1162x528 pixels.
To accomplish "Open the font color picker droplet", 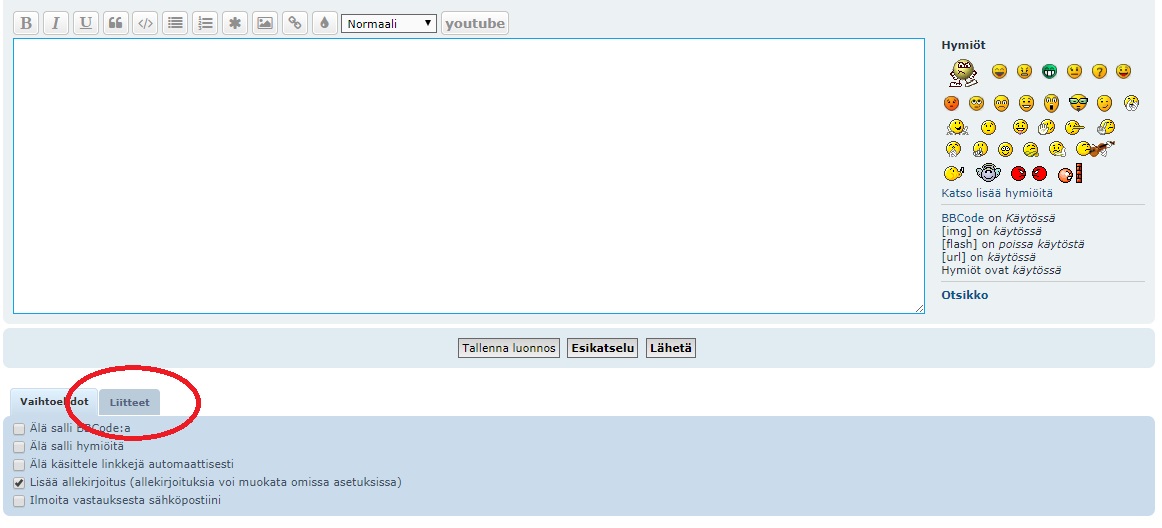I will click(324, 23).
